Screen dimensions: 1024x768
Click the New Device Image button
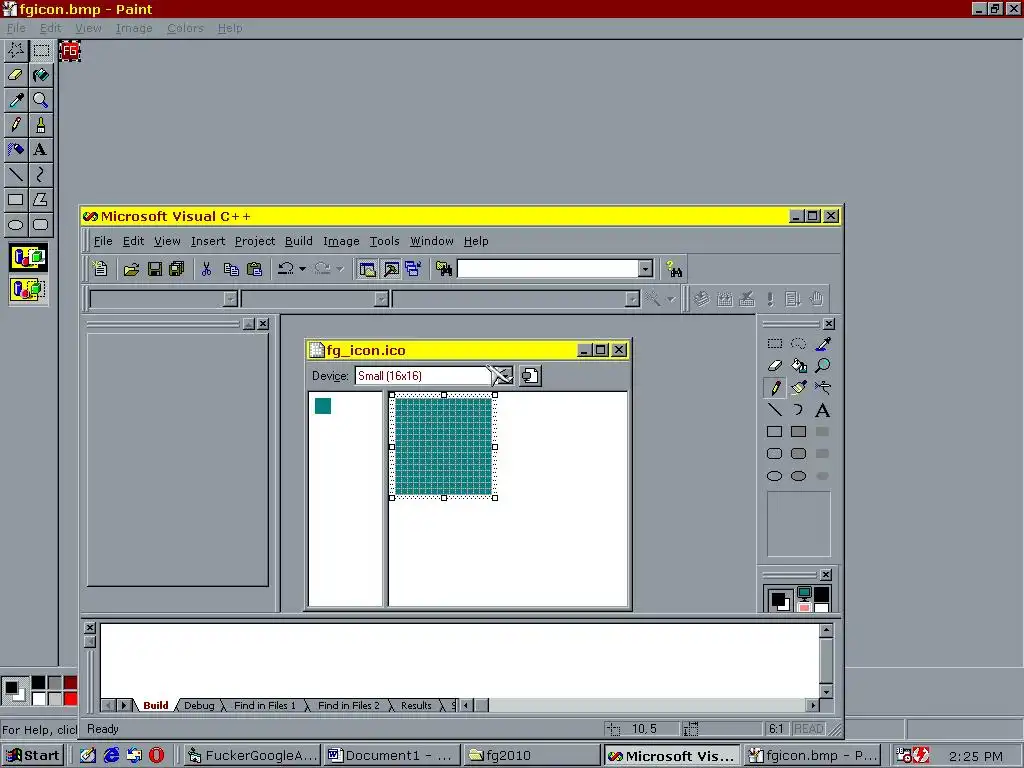pos(530,376)
